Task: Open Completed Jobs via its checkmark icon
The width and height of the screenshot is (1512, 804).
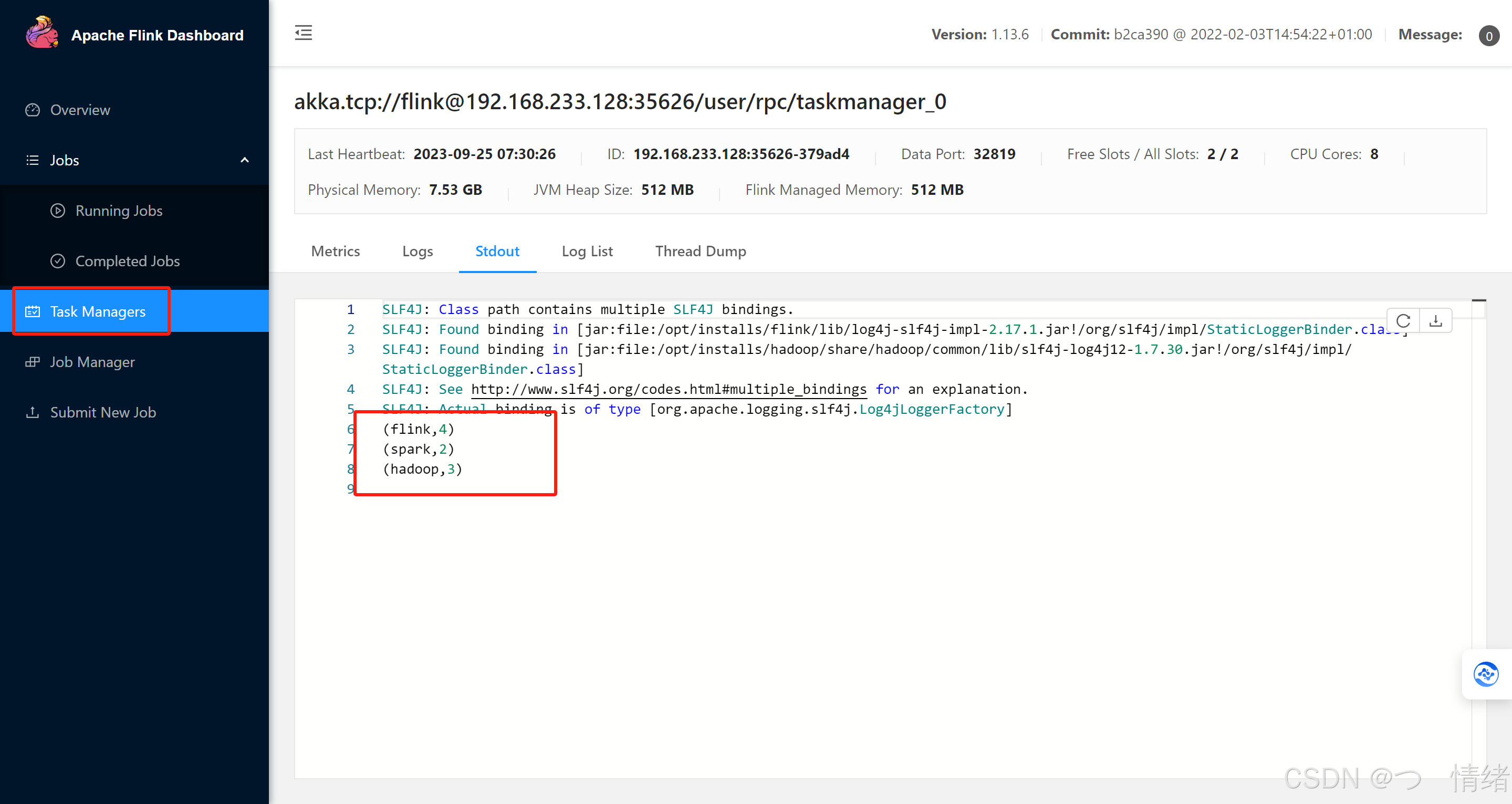Action: pyautogui.click(x=58, y=260)
